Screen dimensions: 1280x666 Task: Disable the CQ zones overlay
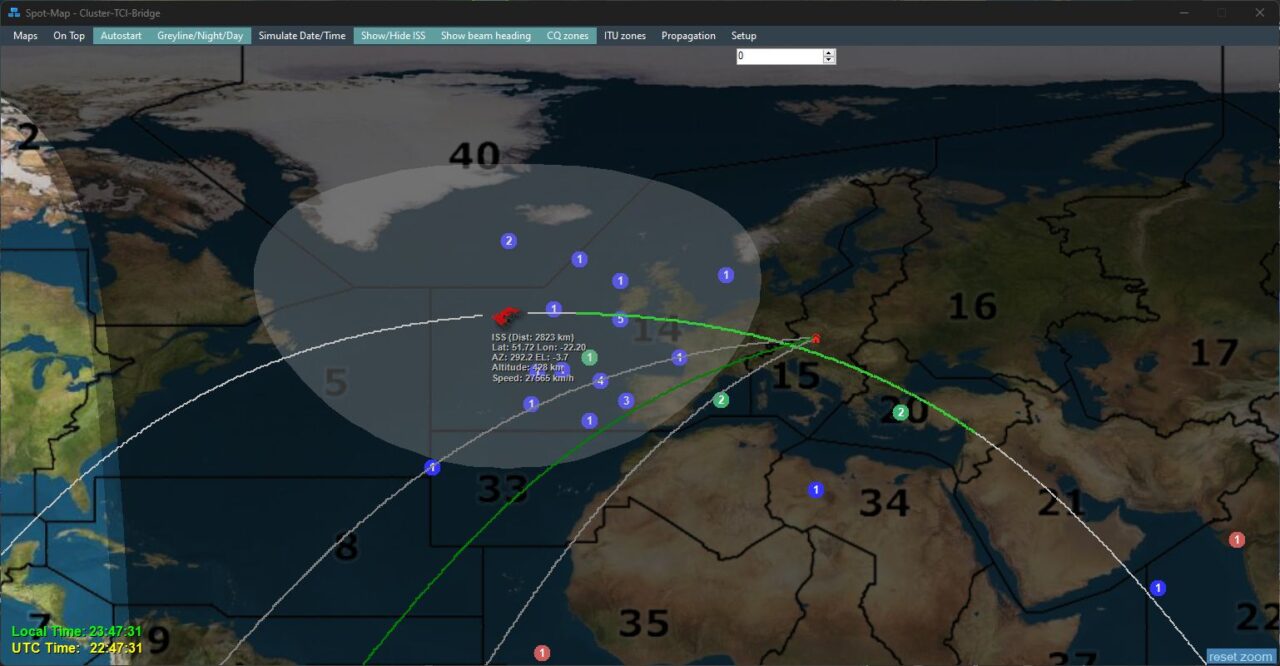[x=567, y=36]
